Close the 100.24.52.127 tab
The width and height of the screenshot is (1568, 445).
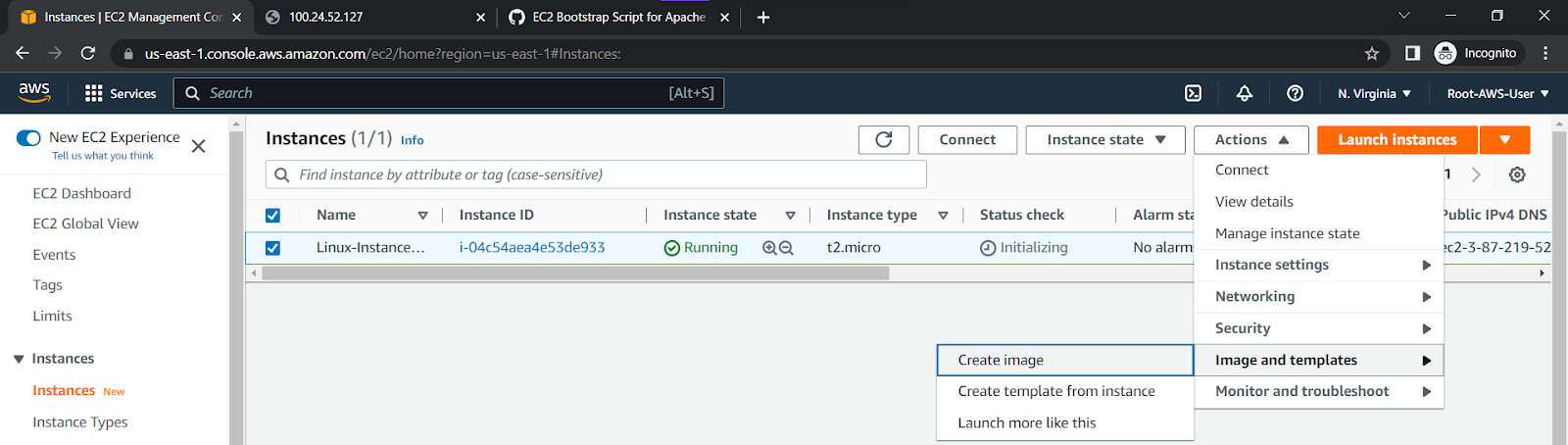(480, 17)
